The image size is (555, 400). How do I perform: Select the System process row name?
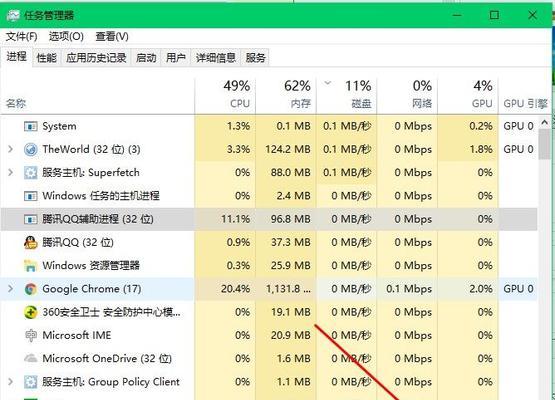tap(59, 126)
